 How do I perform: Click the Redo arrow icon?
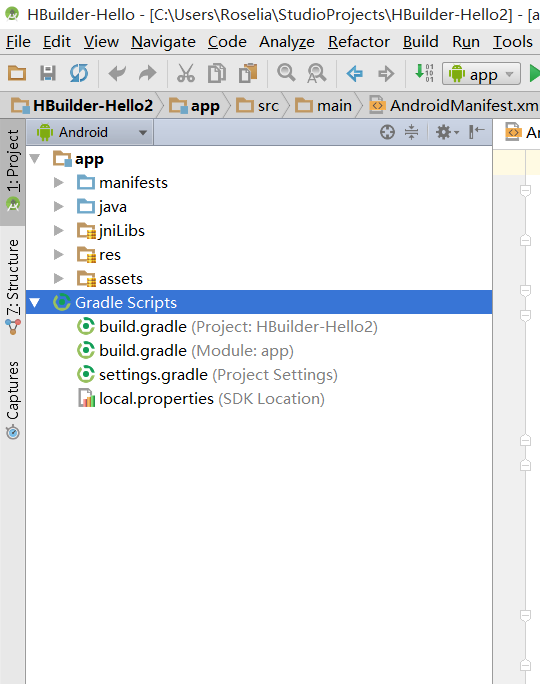click(x=148, y=73)
